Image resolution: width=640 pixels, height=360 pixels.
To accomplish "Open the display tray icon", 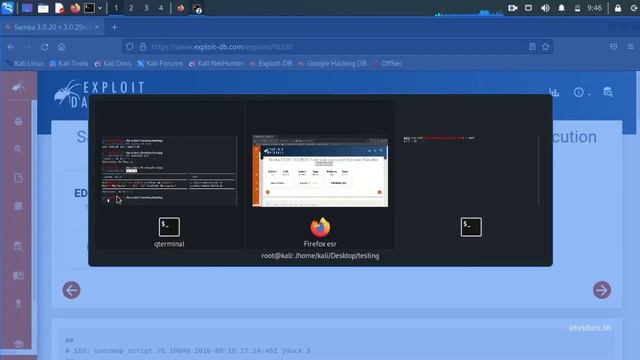I will [529, 8].
